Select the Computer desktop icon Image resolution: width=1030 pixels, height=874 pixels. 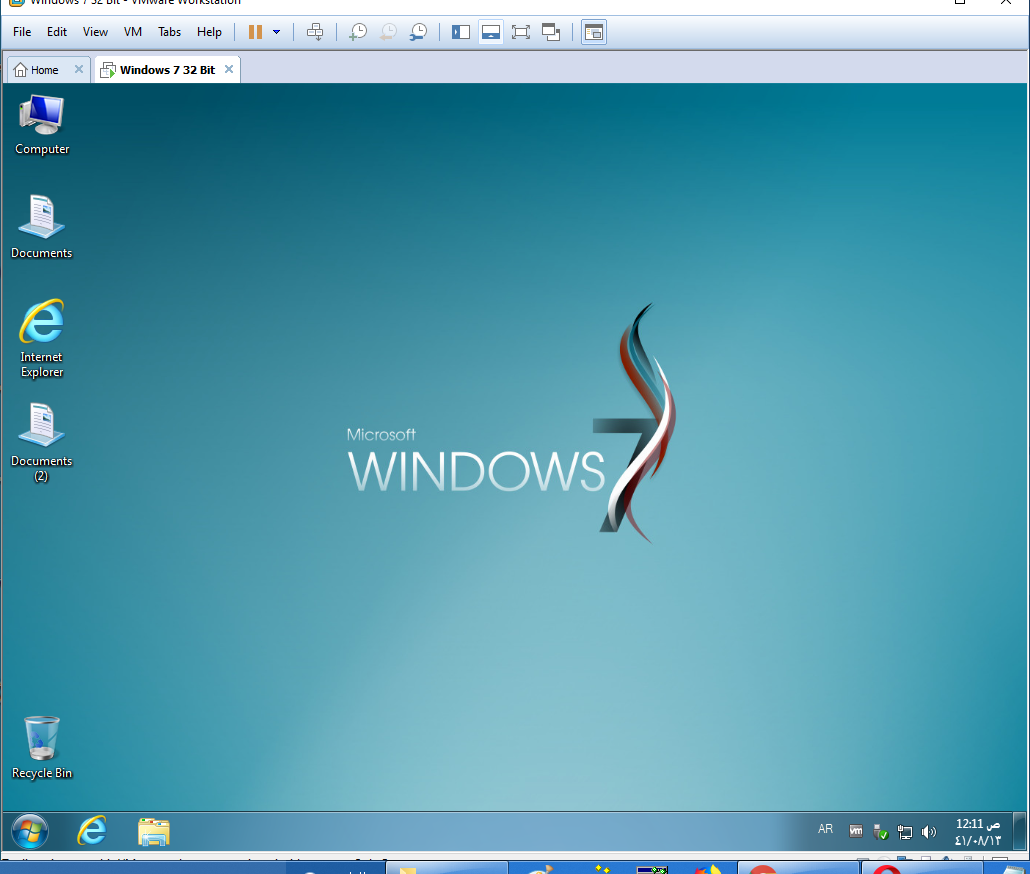(42, 125)
